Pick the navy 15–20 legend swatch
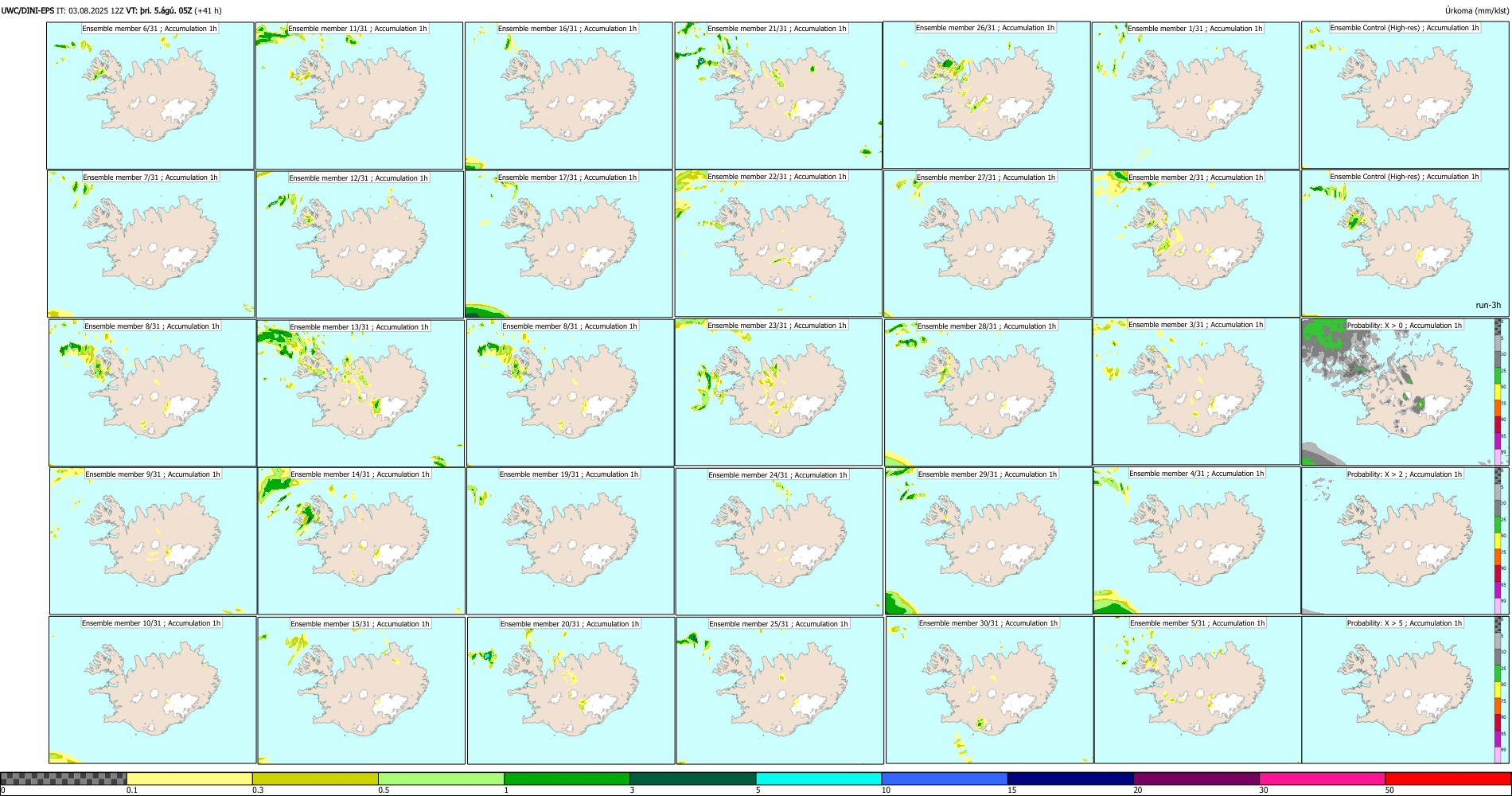The image size is (1512, 796). pyautogui.click(x=1070, y=778)
